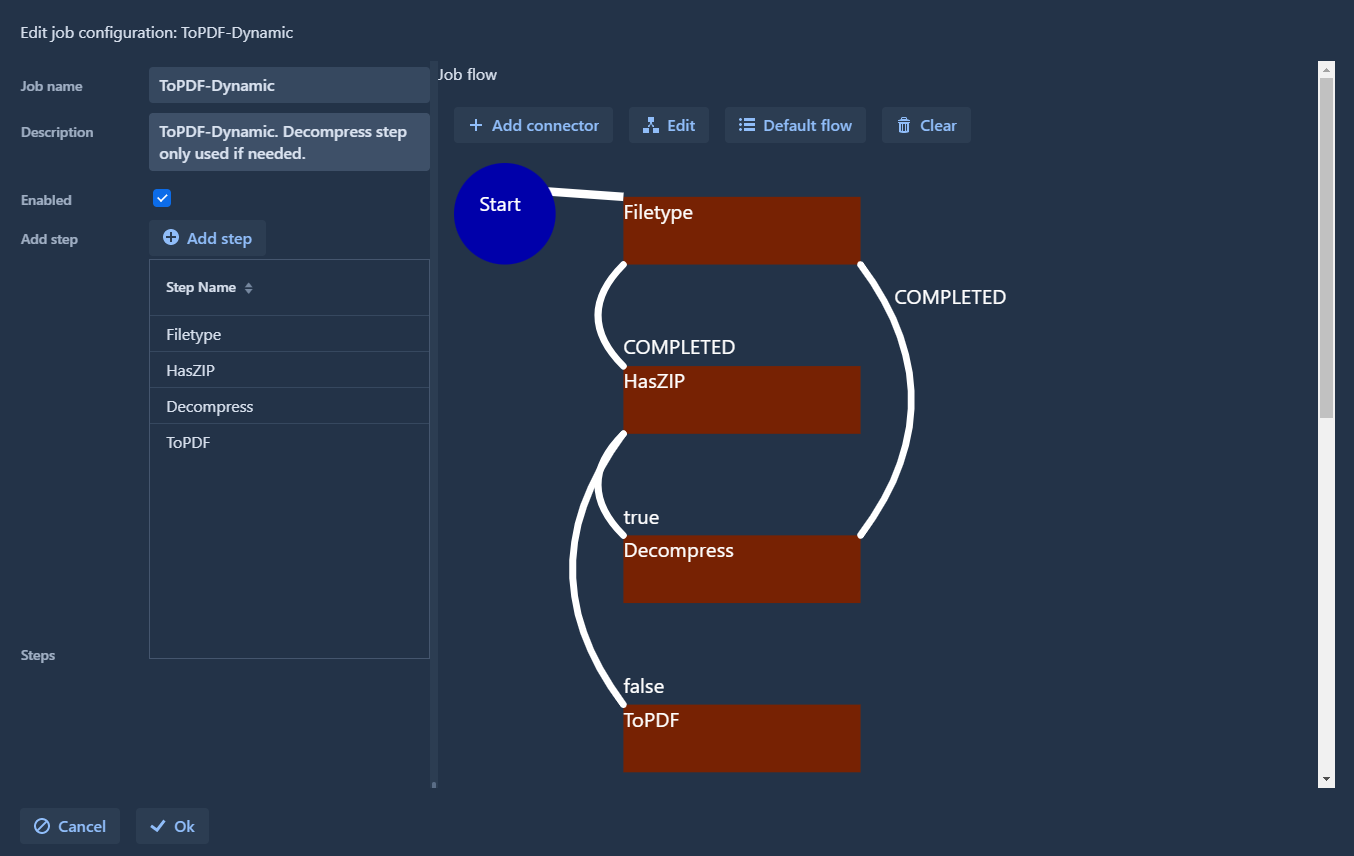This screenshot has width=1354, height=856.
Task: Focus the Job name input field
Action: click(x=289, y=85)
